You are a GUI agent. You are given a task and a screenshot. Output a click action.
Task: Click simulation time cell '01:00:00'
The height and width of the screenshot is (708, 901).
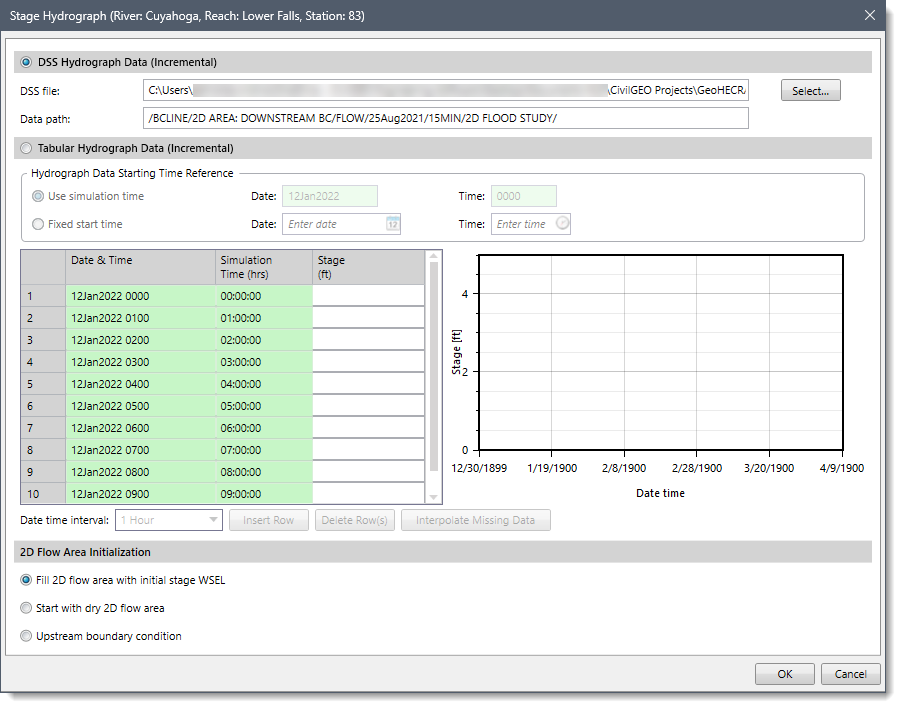(x=264, y=318)
